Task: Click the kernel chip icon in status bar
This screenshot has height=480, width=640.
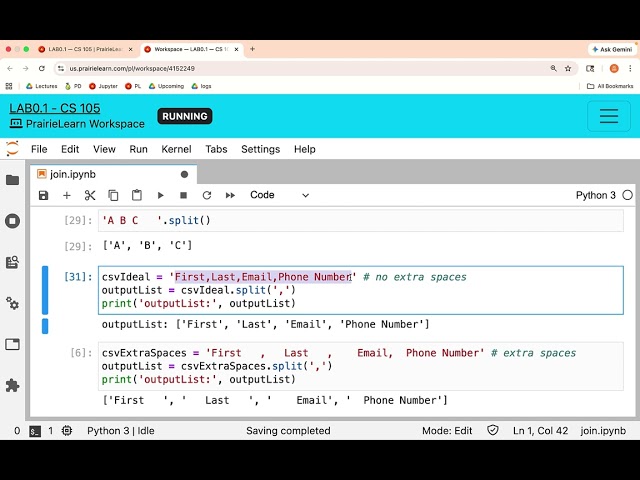Action: [67, 431]
